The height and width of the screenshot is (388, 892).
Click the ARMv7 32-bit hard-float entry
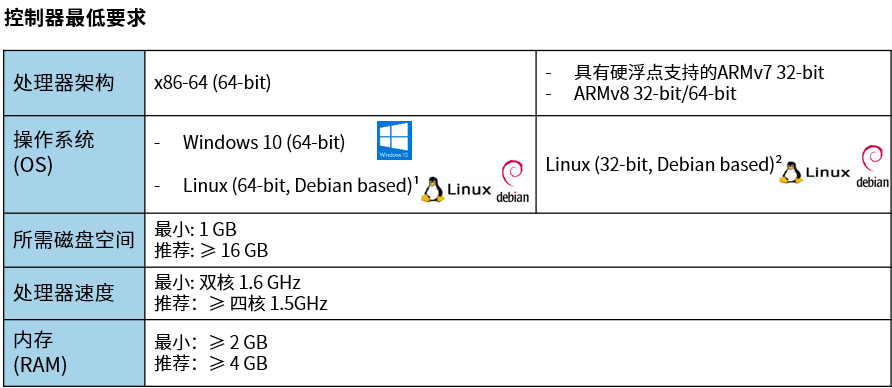click(699, 73)
